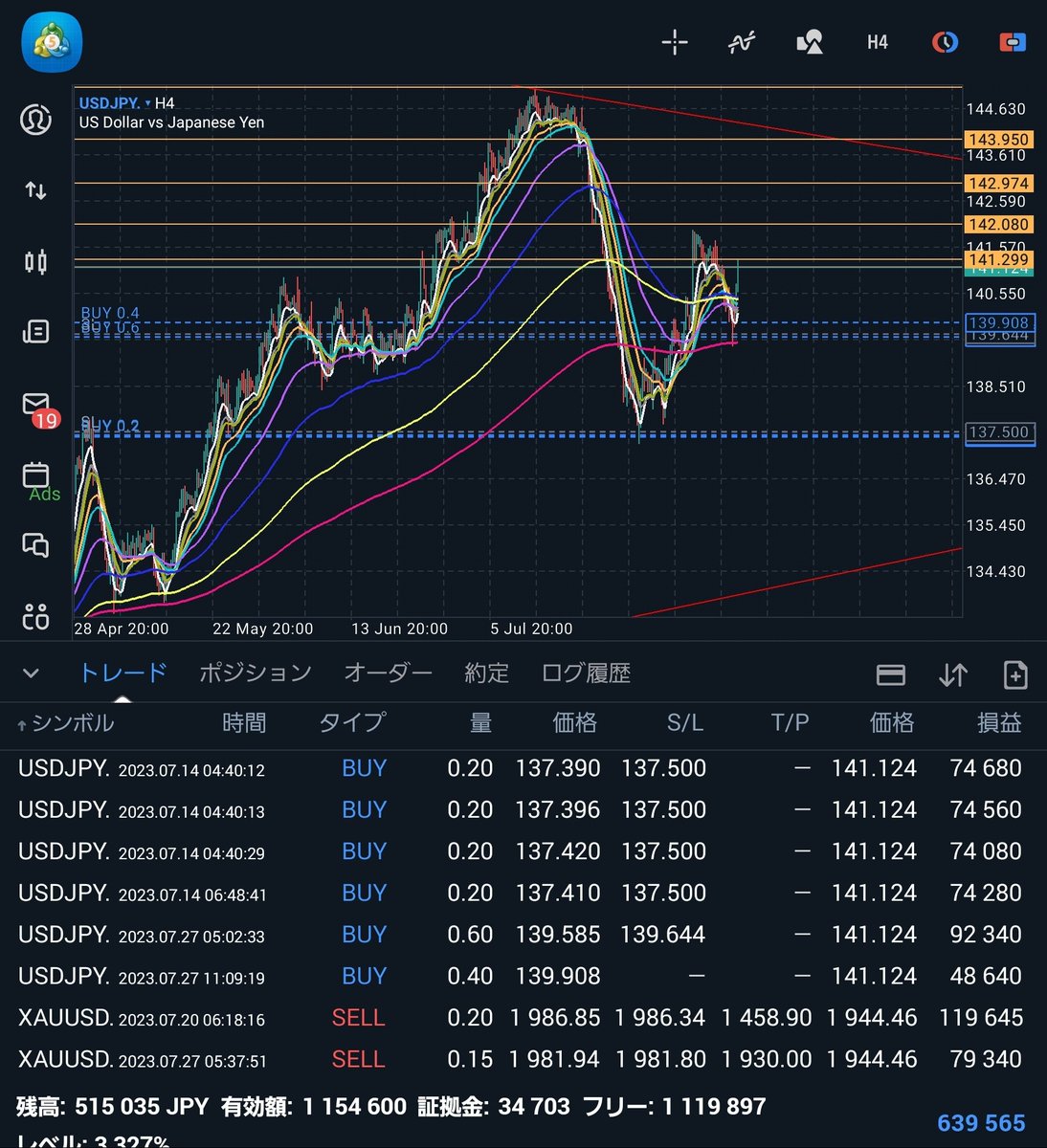Select USDJPY position opened at 04:40:13
The height and width of the screenshot is (1148, 1047).
[523, 809]
